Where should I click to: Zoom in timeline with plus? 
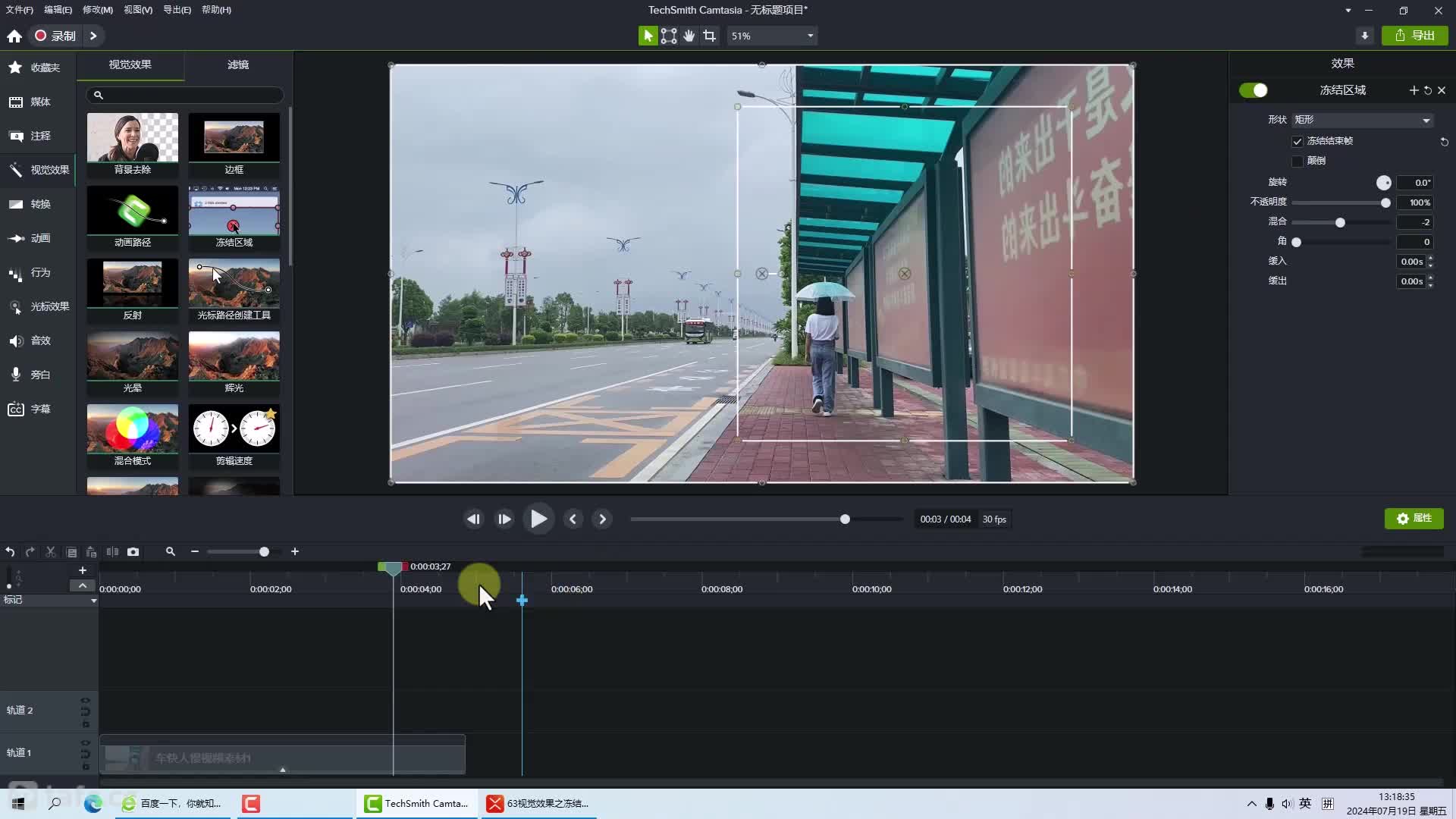click(x=295, y=552)
